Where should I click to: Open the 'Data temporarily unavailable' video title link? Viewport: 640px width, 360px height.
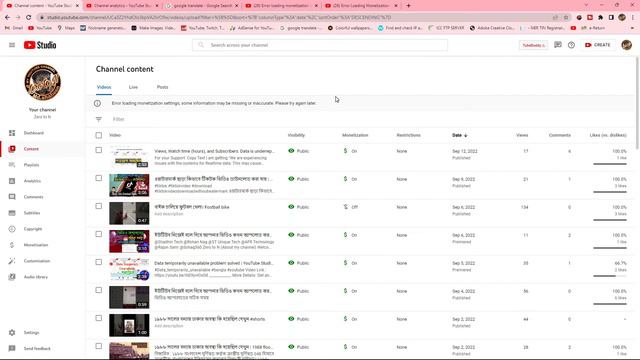[x=214, y=263]
